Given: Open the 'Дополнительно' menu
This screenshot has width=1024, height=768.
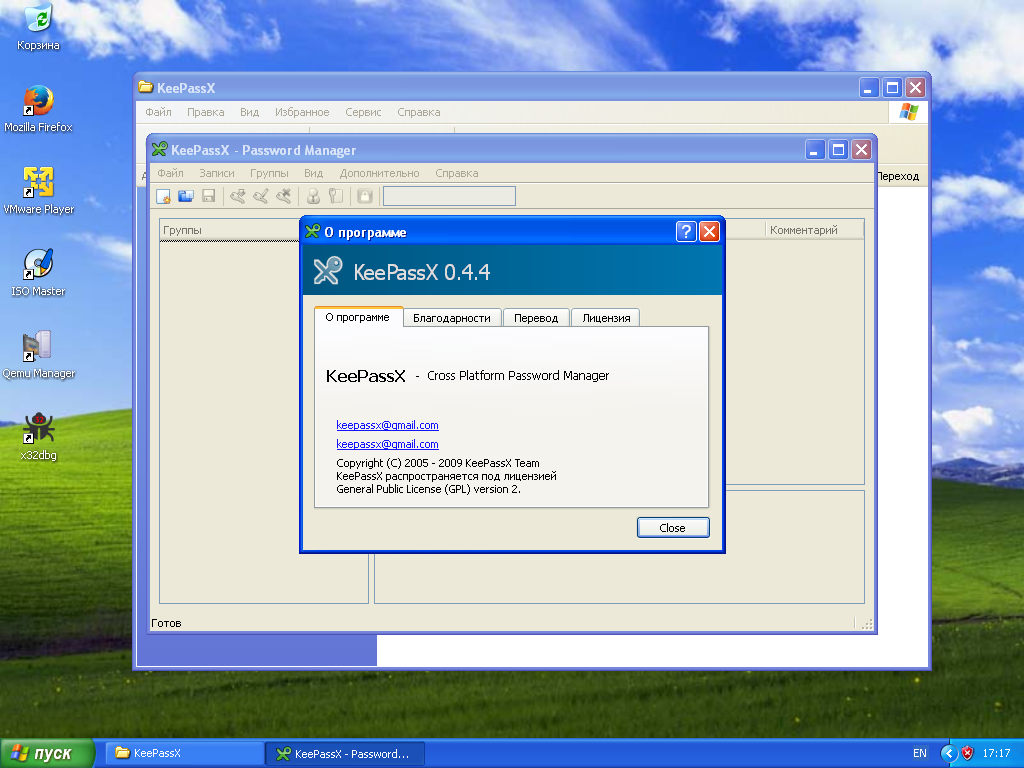Looking at the screenshot, I should (x=379, y=173).
